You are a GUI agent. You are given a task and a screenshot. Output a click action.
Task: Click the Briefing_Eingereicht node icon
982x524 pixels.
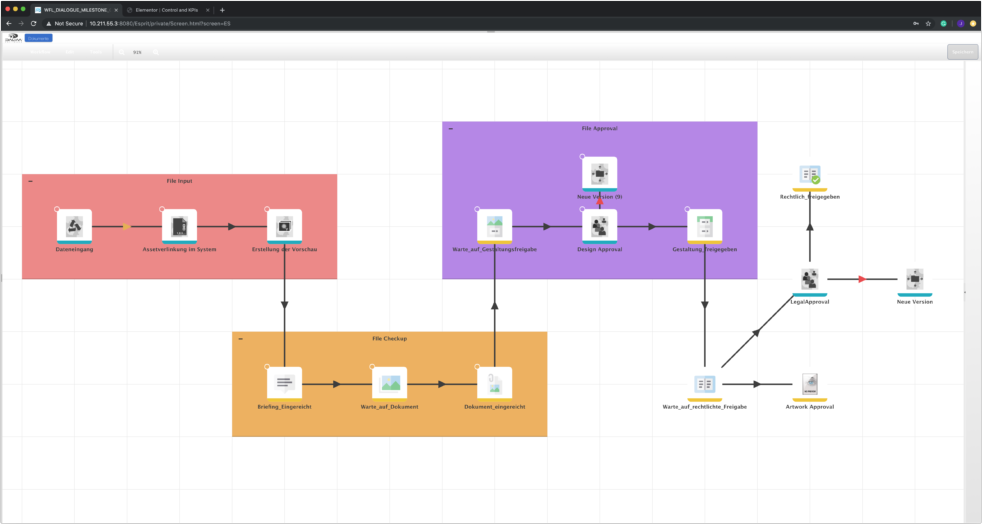pyautogui.click(x=284, y=383)
